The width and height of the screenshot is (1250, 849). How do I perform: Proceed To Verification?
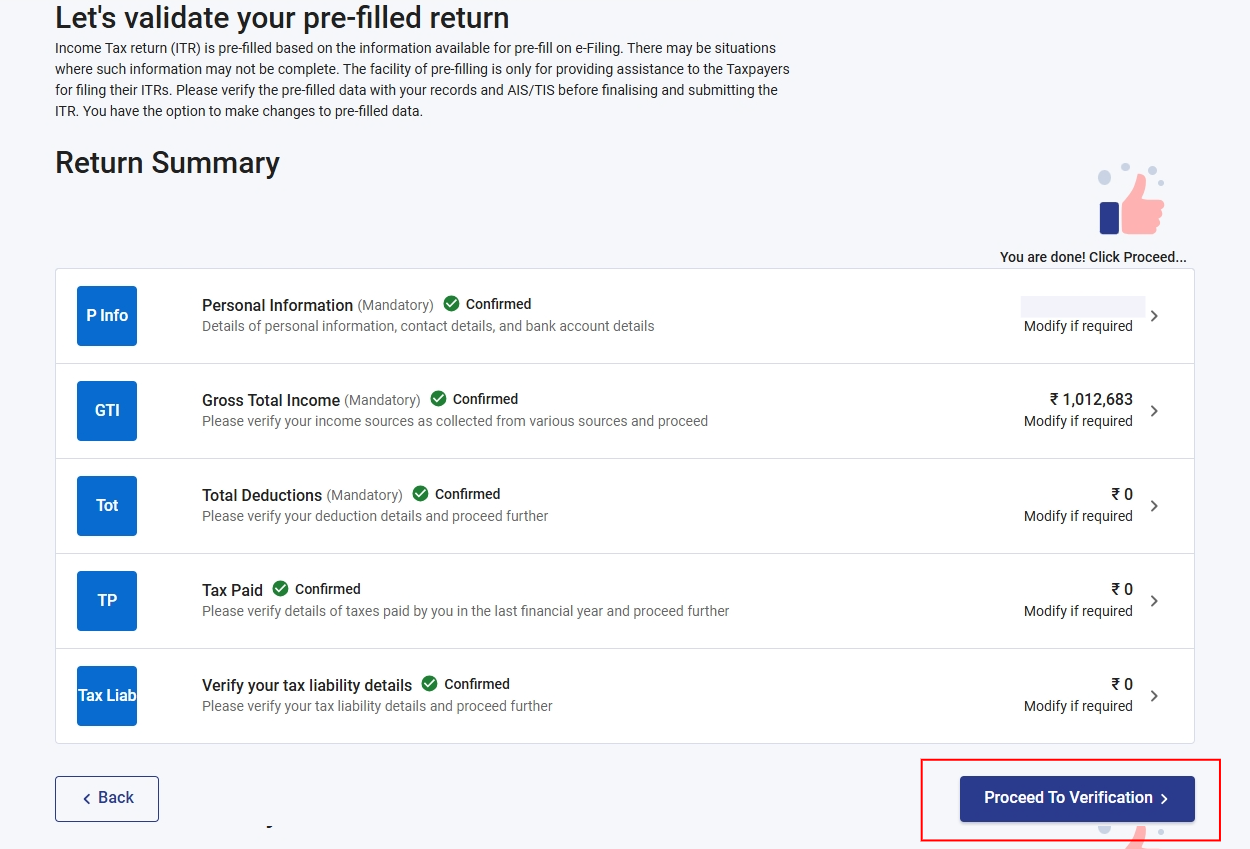click(x=1077, y=799)
